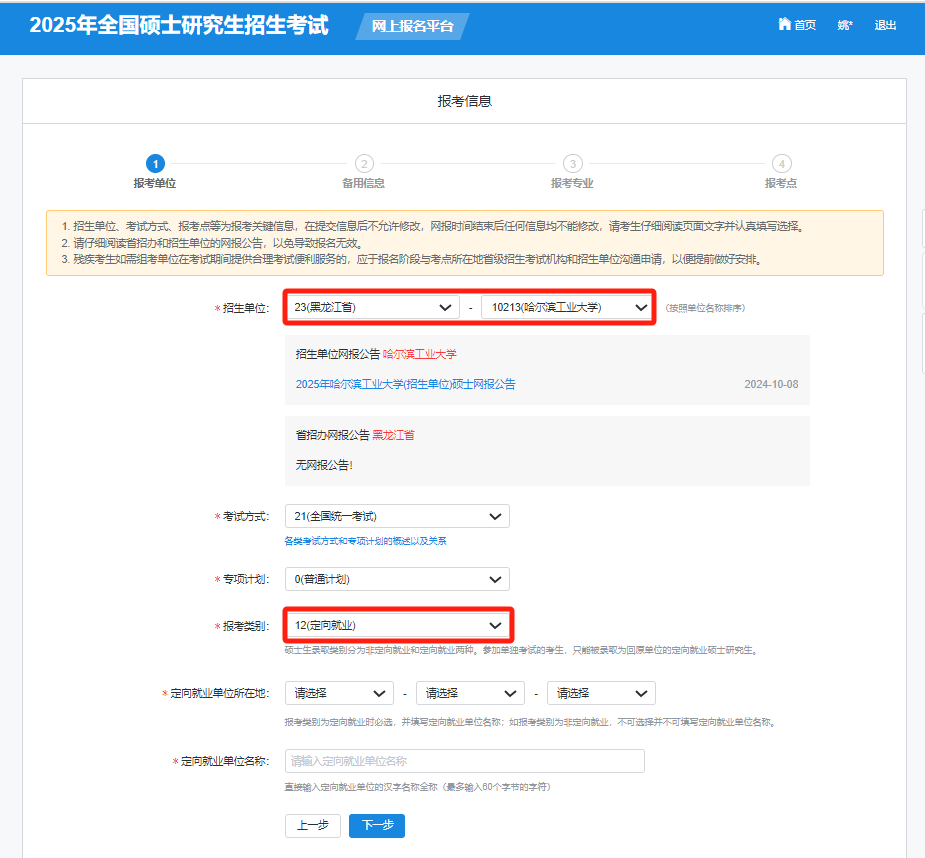Click the home icon in header

click(x=785, y=25)
